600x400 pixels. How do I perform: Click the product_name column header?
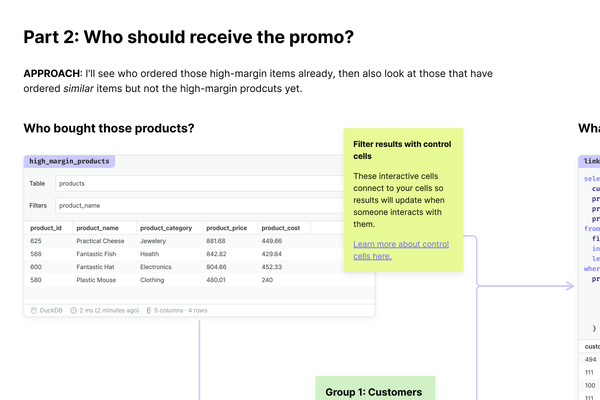[x=97, y=228]
